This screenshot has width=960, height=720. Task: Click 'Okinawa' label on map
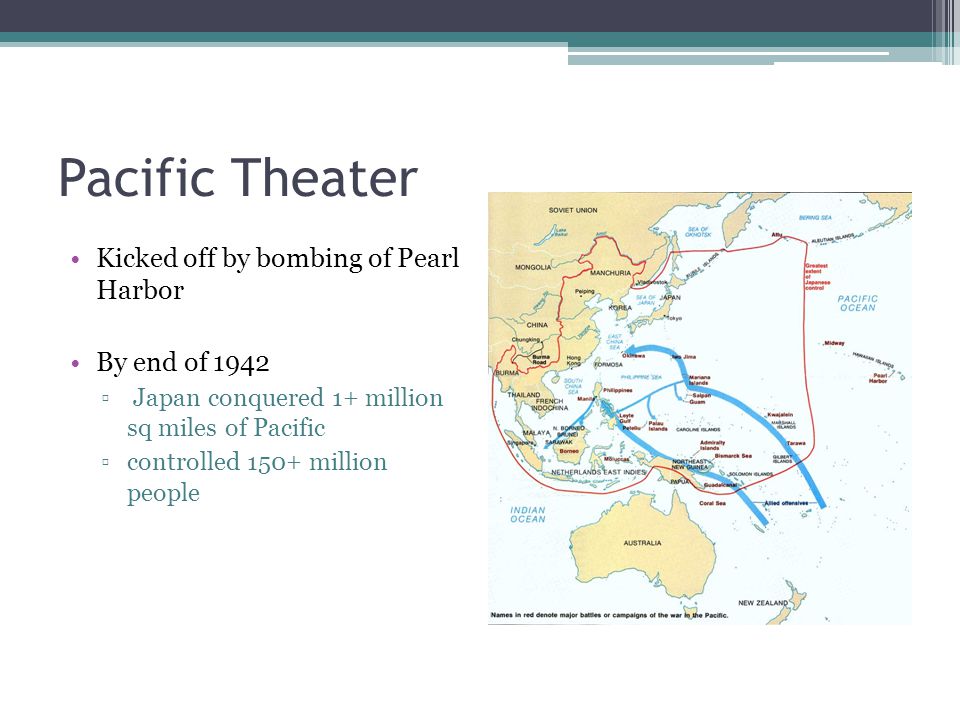click(x=634, y=356)
